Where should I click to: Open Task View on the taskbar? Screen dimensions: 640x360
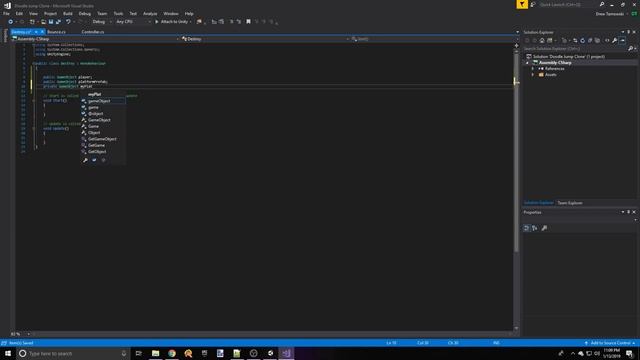coord(138,353)
